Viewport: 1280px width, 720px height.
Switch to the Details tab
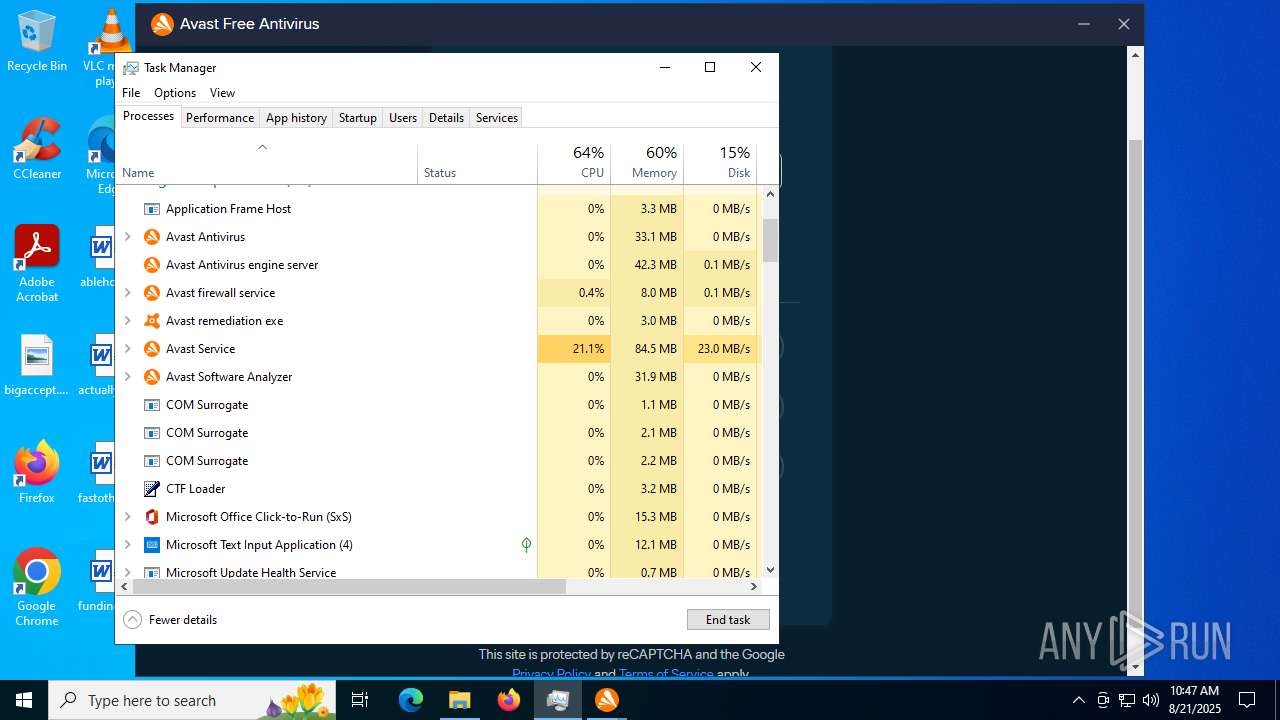point(446,118)
